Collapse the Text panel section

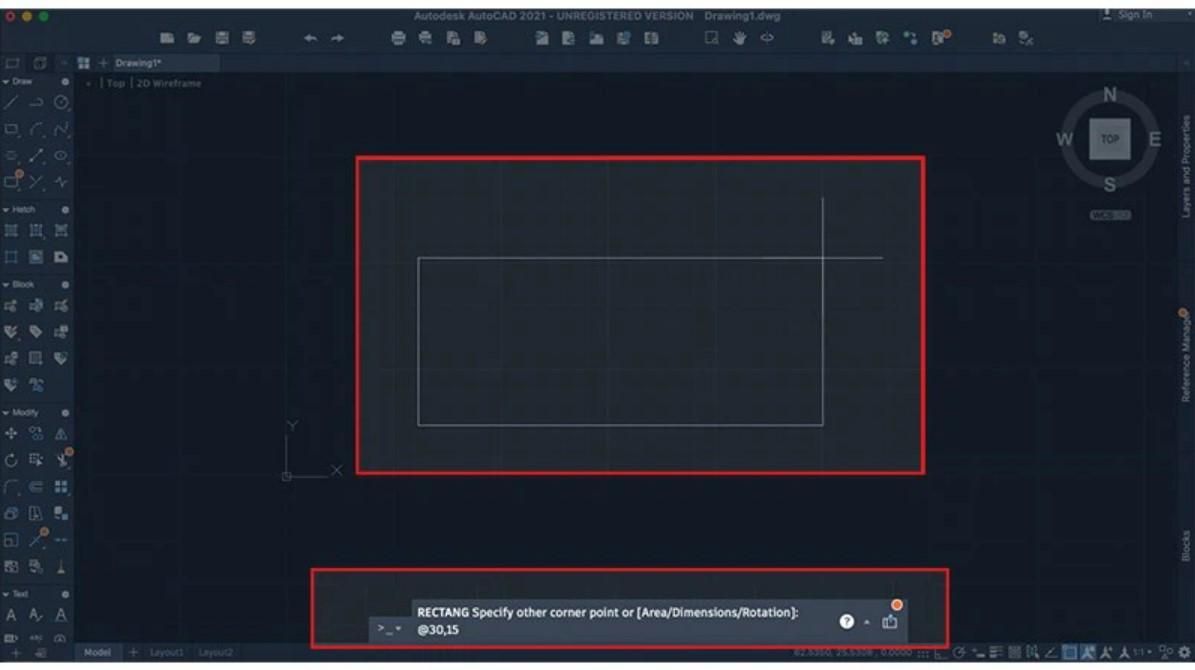tap(6, 594)
